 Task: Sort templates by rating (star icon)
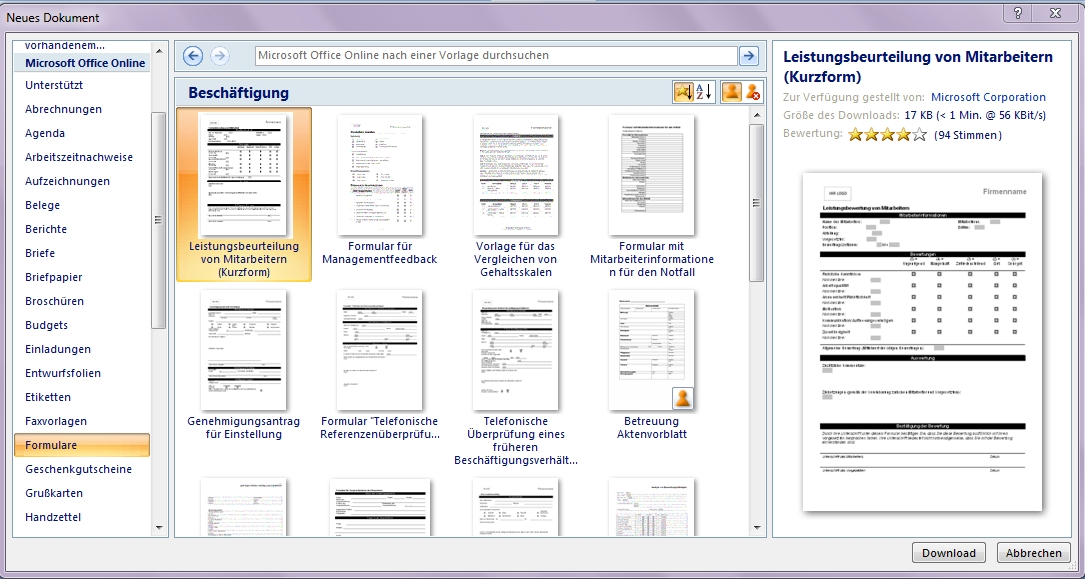683,92
